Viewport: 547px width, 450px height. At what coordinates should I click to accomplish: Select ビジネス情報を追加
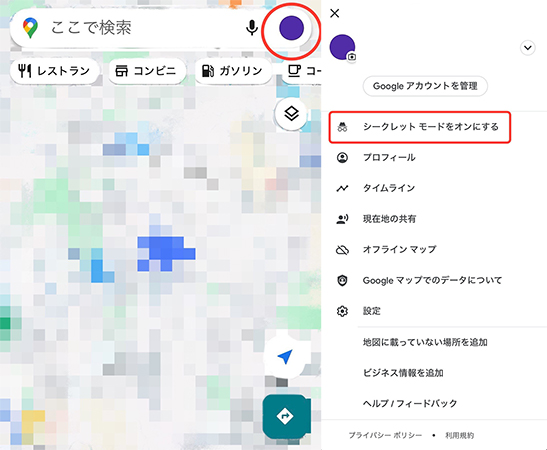(403, 373)
